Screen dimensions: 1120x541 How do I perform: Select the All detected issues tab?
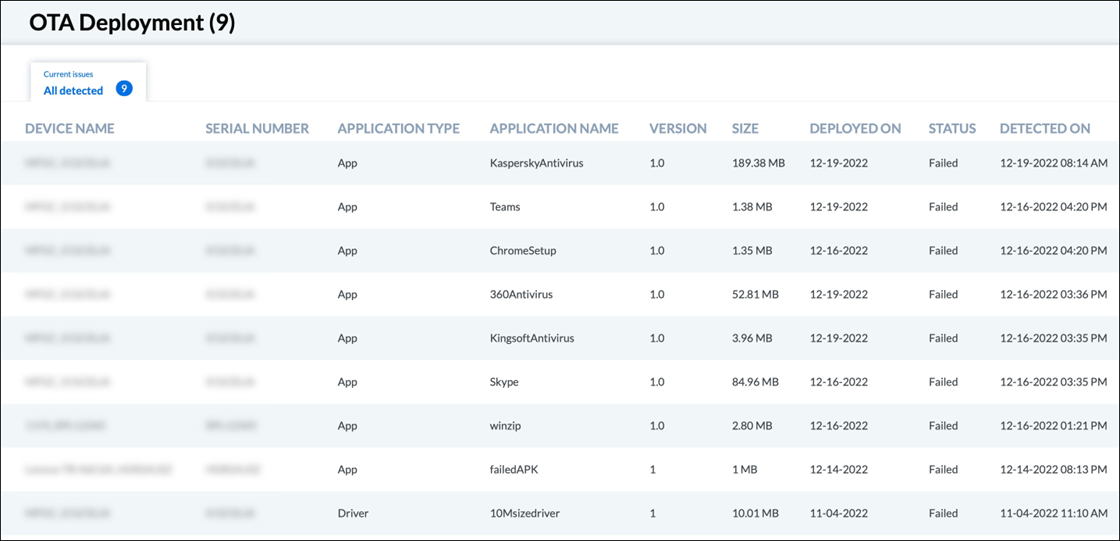click(x=73, y=90)
